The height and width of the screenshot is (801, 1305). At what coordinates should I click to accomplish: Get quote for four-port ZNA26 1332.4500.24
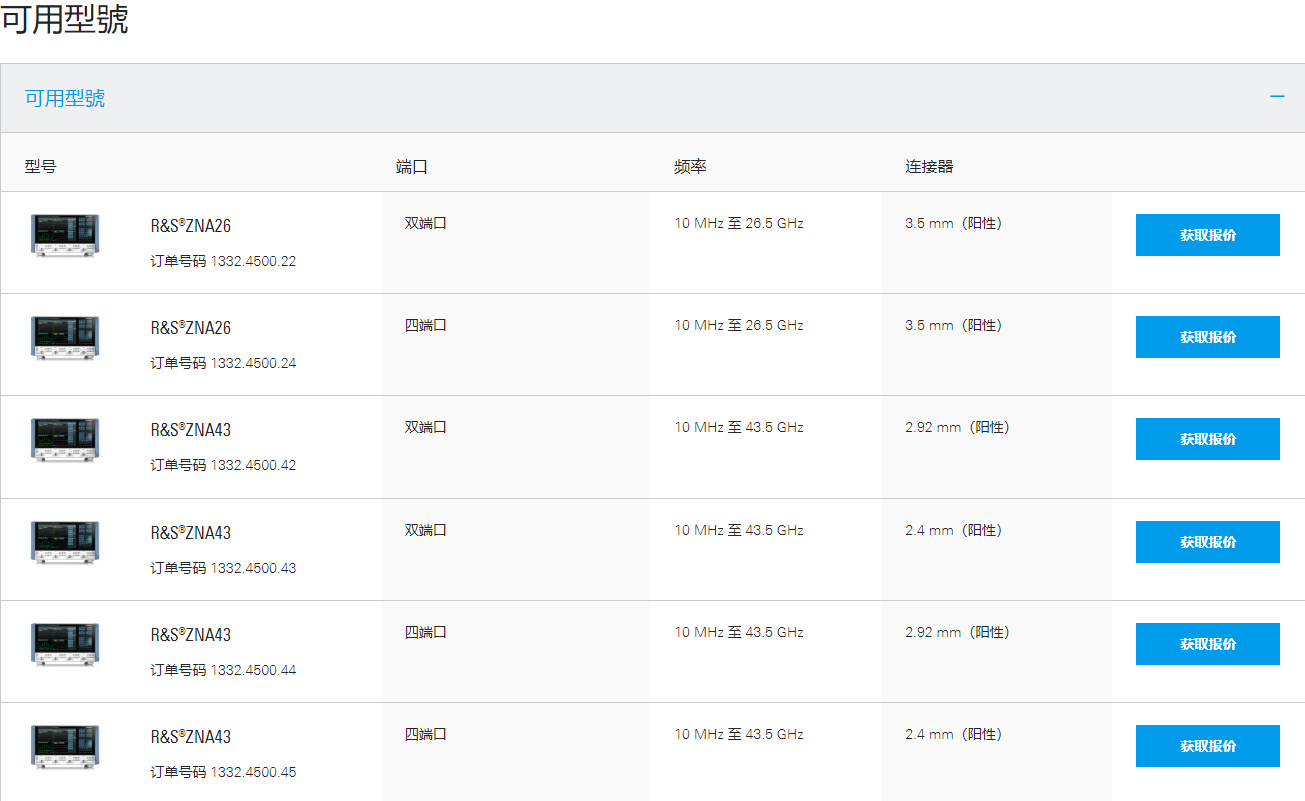pyautogui.click(x=1207, y=337)
